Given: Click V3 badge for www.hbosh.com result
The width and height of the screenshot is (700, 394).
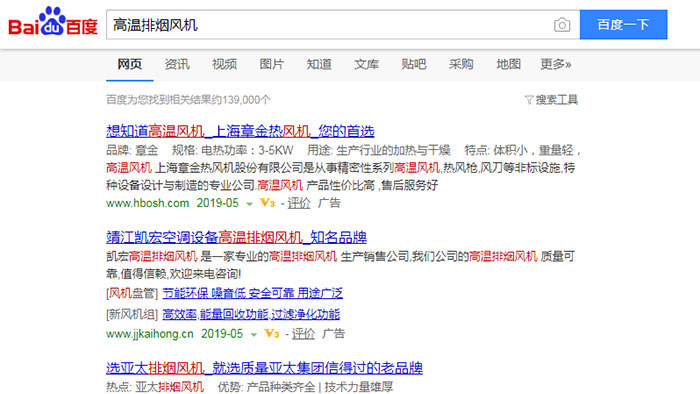Looking at the screenshot, I should (267, 203).
